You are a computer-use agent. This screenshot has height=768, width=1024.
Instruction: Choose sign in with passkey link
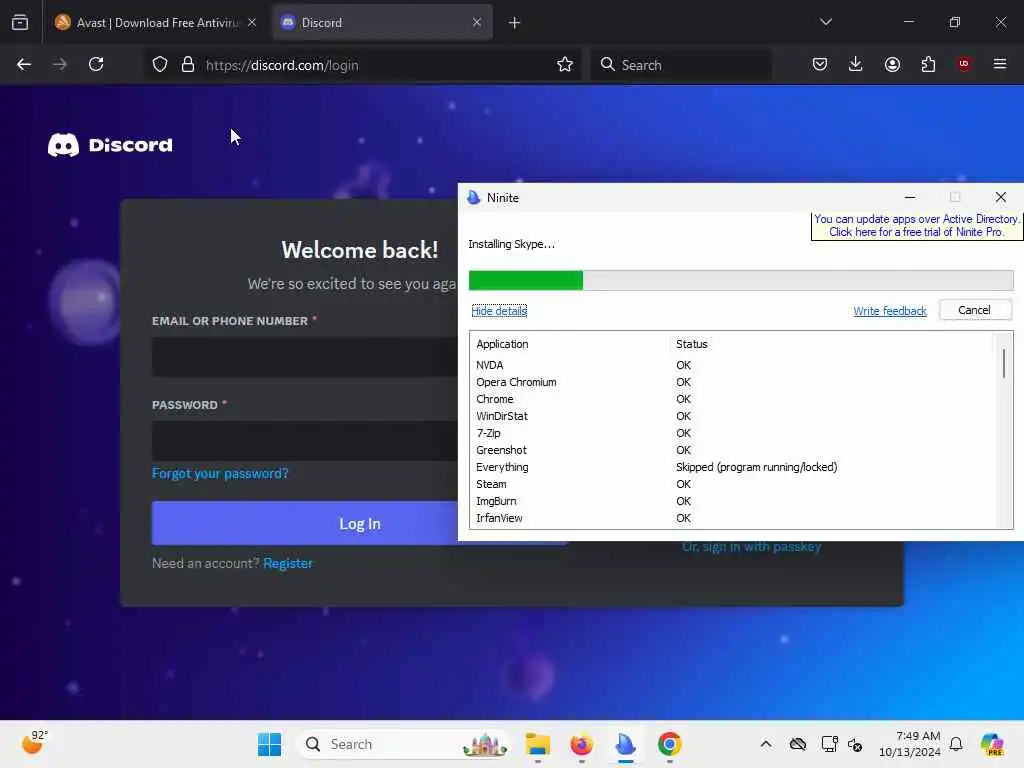click(x=752, y=547)
